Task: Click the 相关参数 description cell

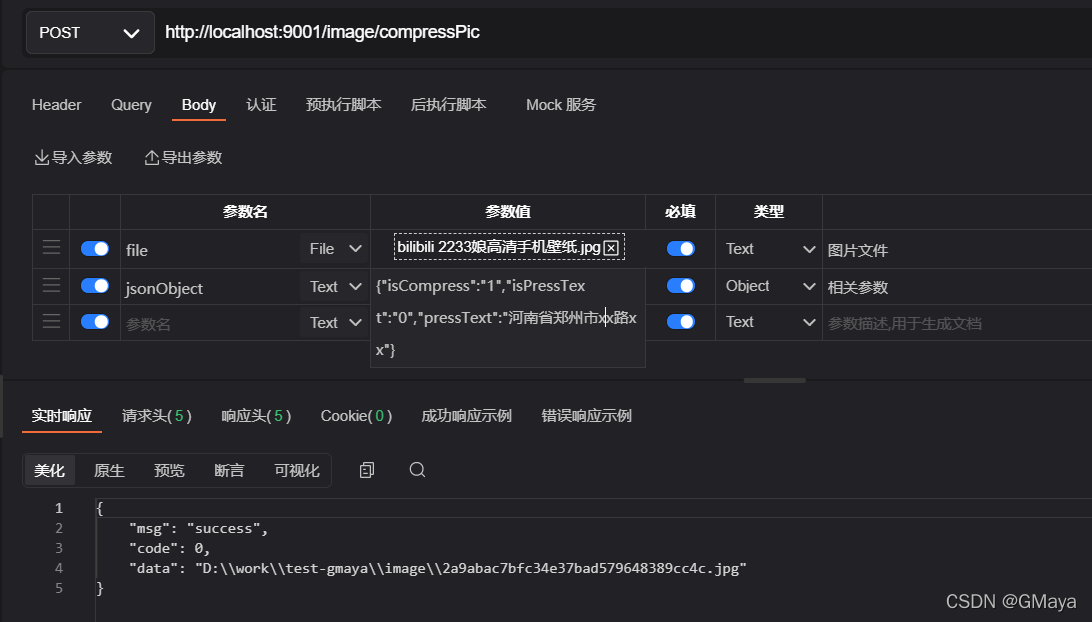Action: (x=957, y=287)
